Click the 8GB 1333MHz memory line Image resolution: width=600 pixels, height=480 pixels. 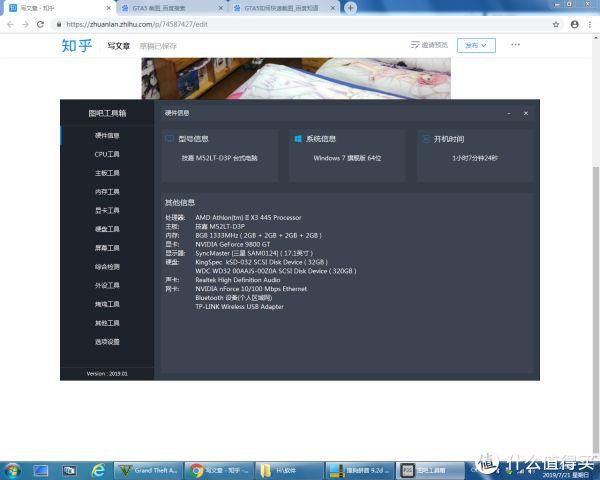point(258,235)
